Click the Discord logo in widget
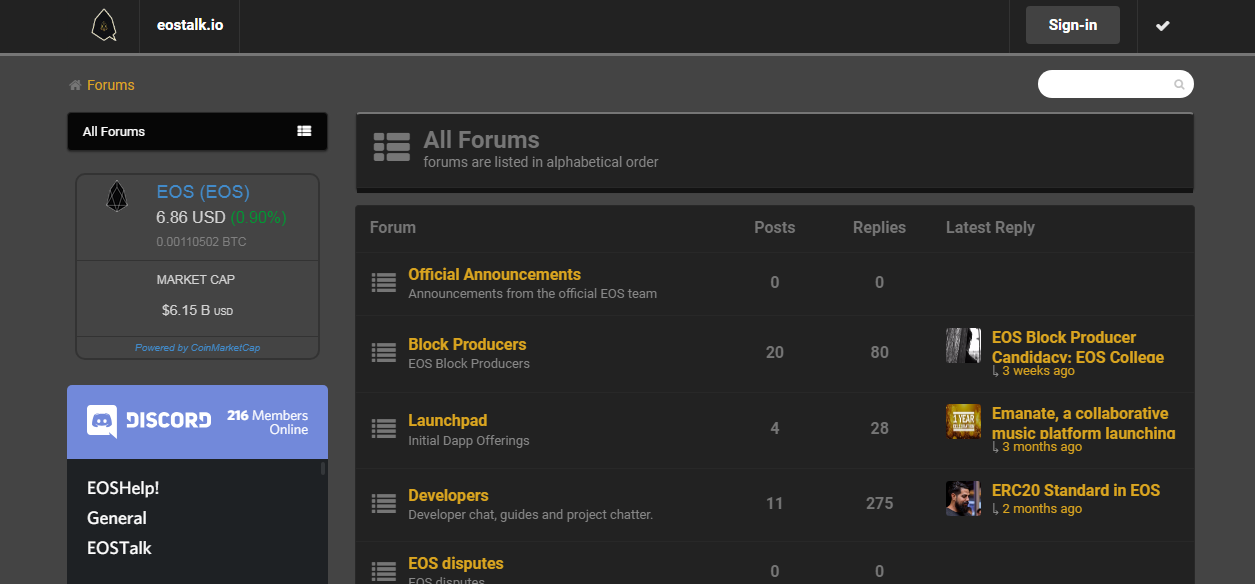Screen dimensions: 1255x584 tap(149, 421)
